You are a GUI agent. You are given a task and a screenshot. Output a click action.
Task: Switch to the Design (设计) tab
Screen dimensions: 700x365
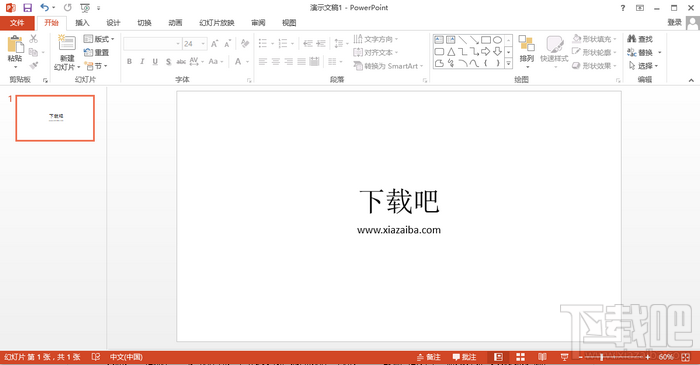tap(113, 23)
